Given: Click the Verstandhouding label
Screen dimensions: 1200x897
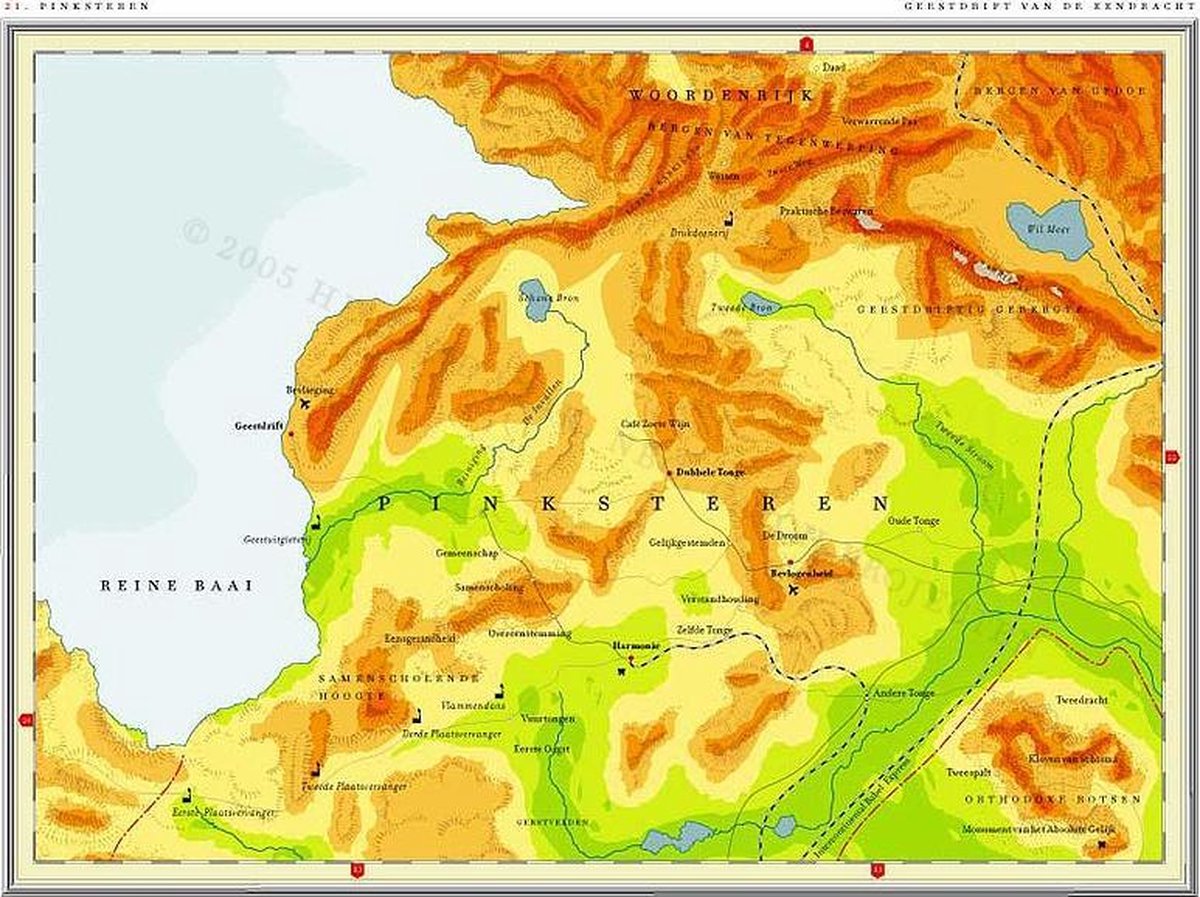Looking at the screenshot, I should [719, 599].
